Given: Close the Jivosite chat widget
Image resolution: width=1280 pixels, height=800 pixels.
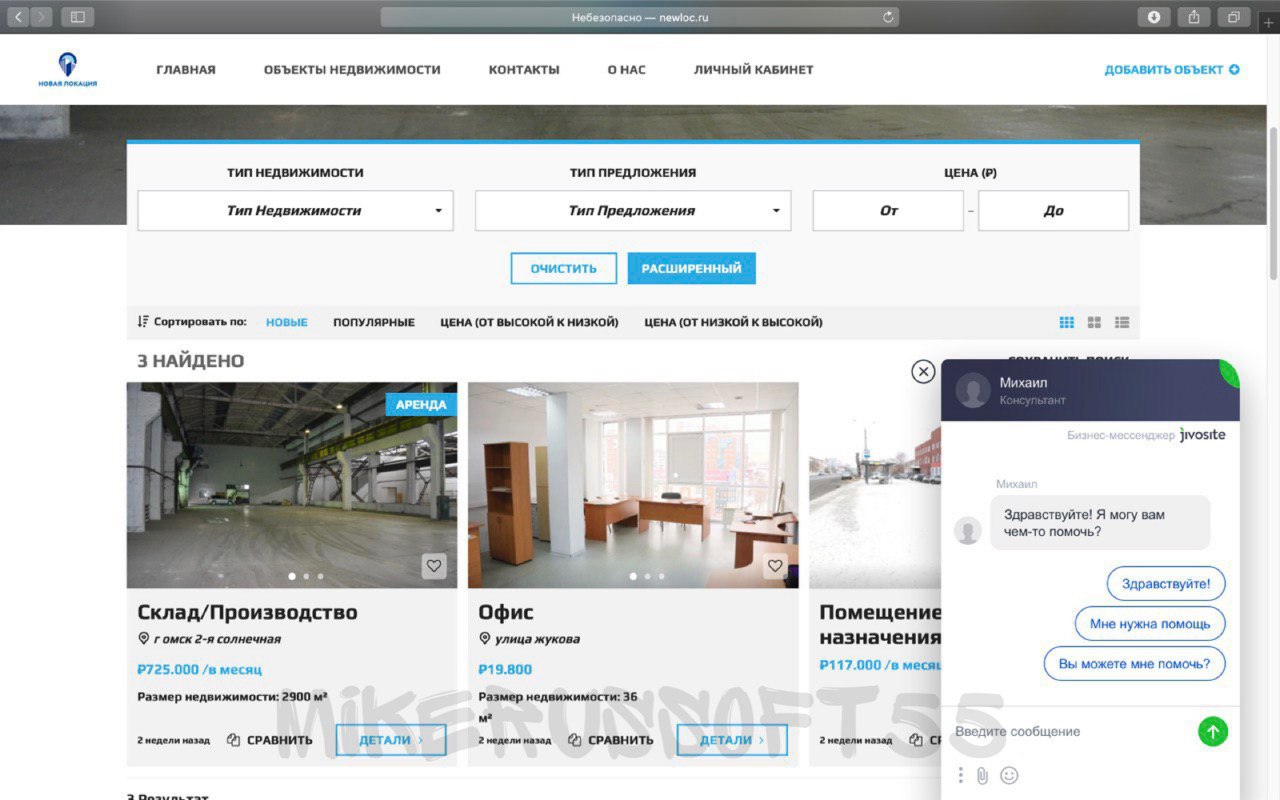Looking at the screenshot, I should pos(923,372).
